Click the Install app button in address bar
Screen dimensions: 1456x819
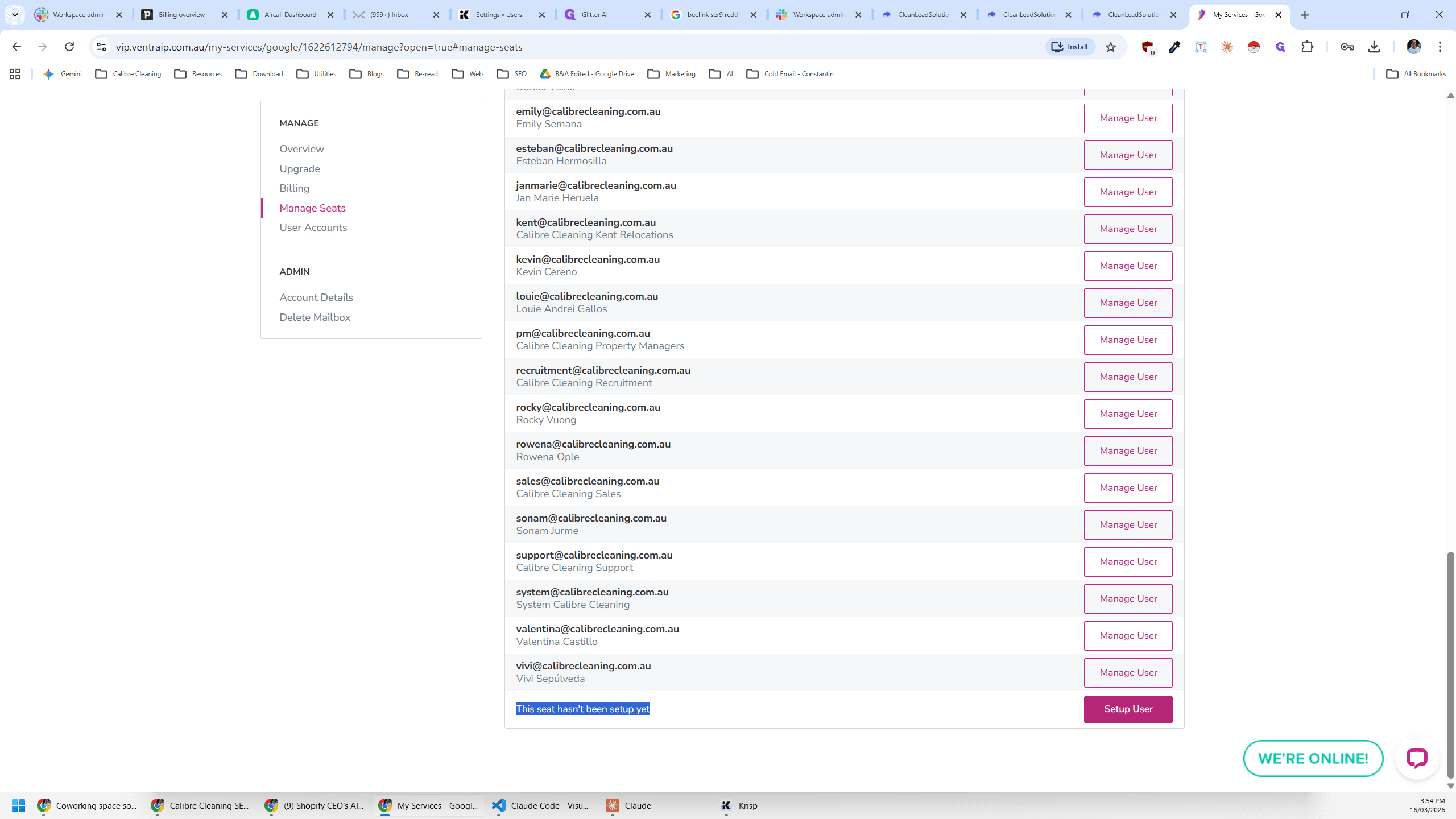(1070, 47)
